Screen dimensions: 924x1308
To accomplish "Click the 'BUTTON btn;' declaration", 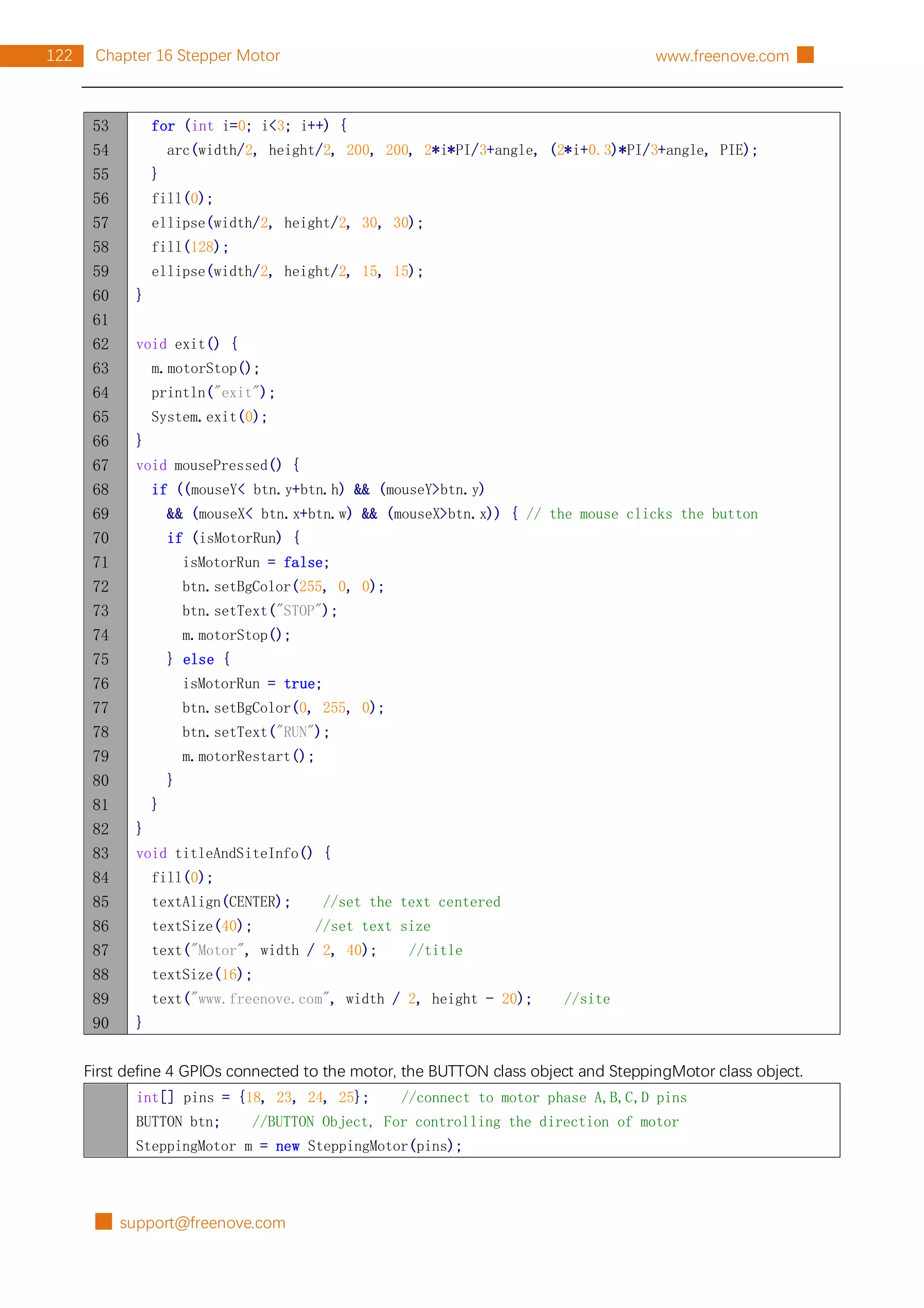I will point(178,1122).
